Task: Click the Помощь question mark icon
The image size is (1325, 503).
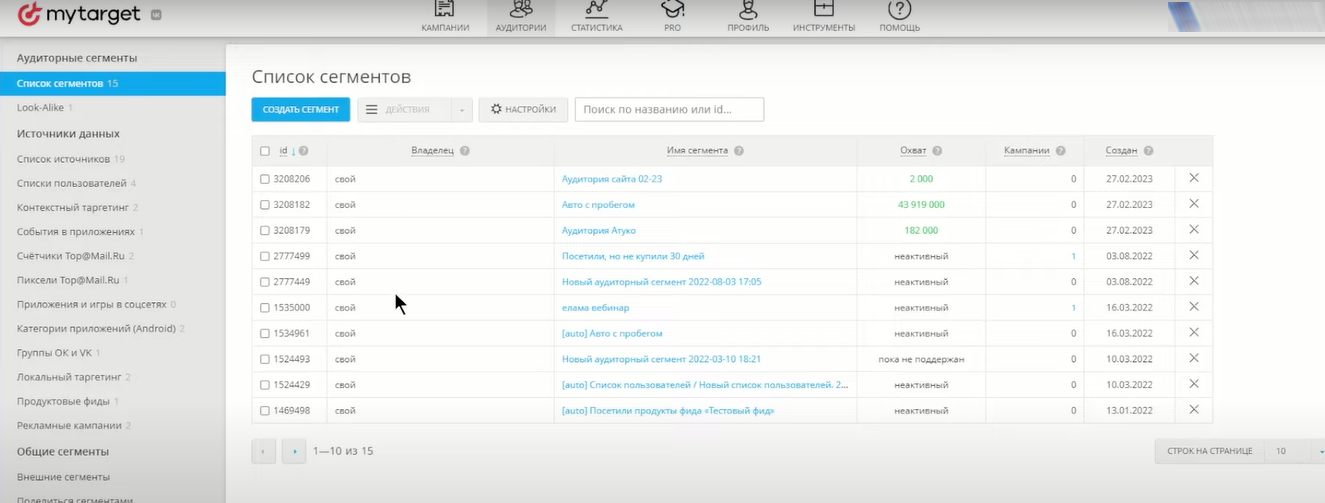Action: tap(899, 9)
